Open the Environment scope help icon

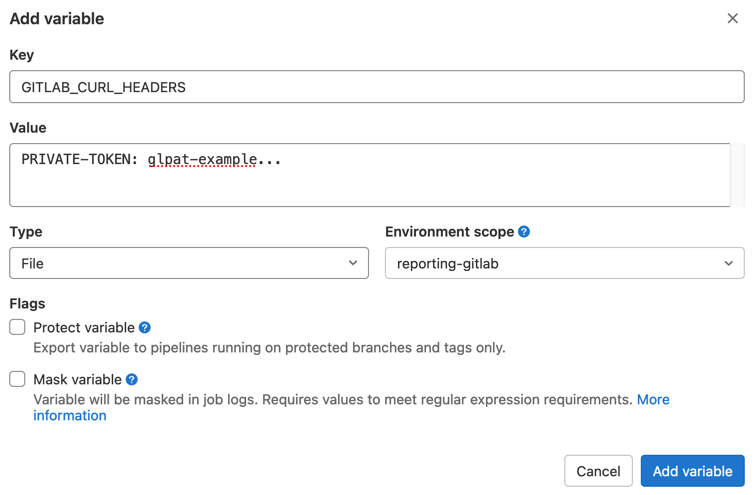(524, 232)
